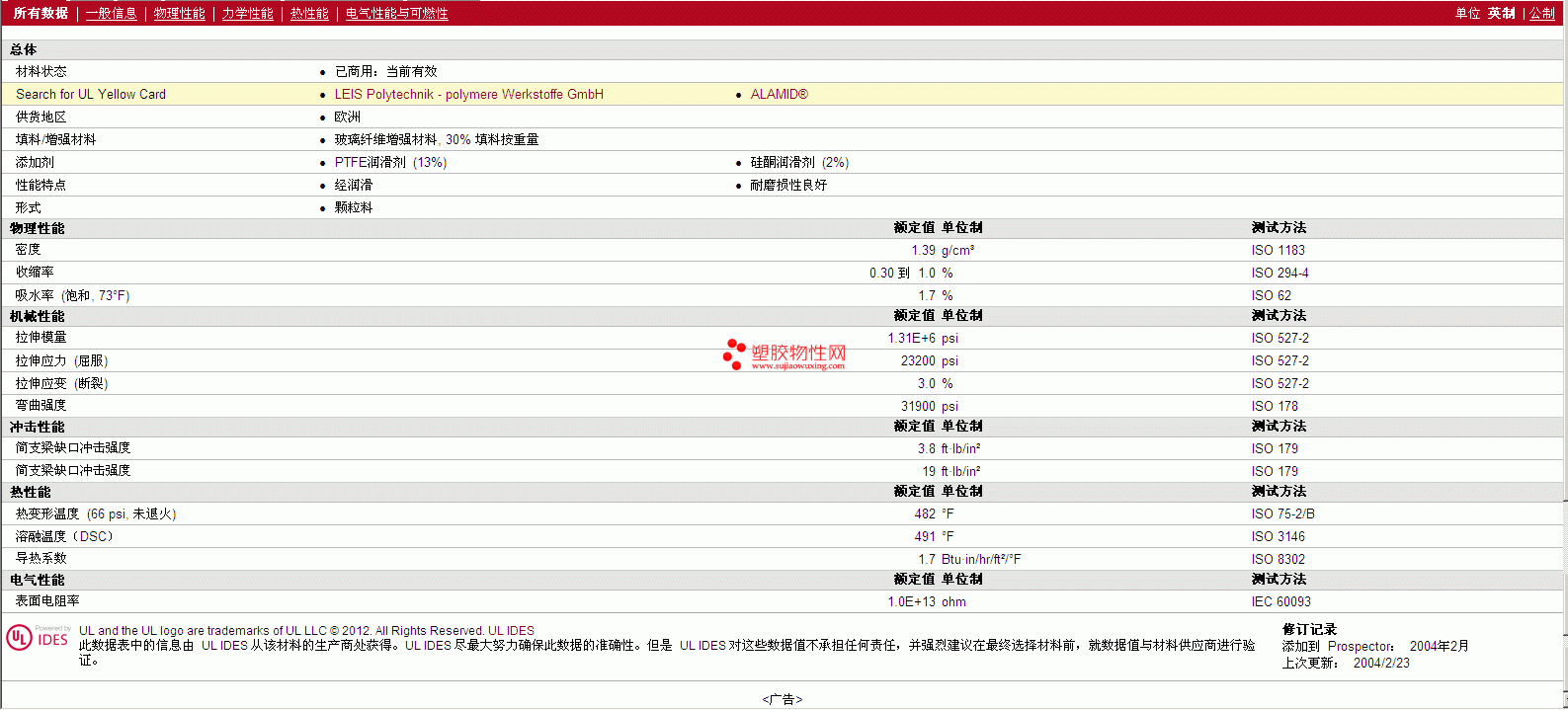Screen dimensions: 1568x710
Task: Switch to the 力学性能 tab
Action: click(x=247, y=13)
